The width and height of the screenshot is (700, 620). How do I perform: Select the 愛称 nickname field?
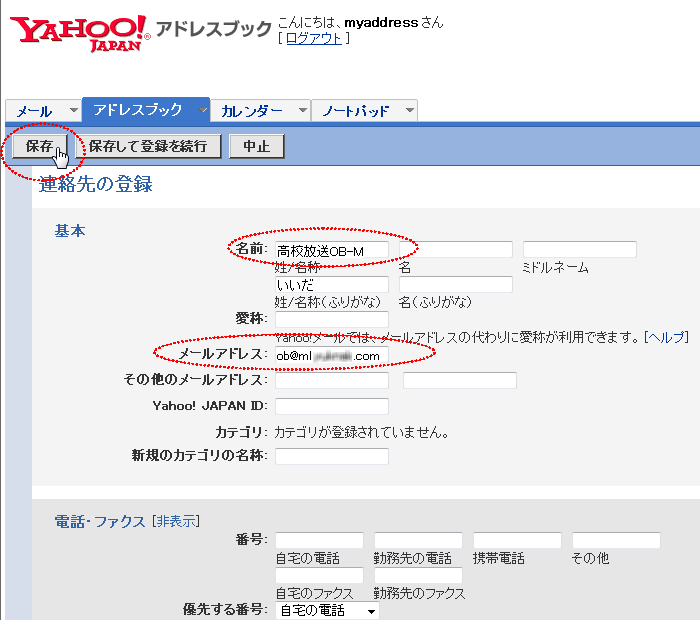tap(331, 320)
